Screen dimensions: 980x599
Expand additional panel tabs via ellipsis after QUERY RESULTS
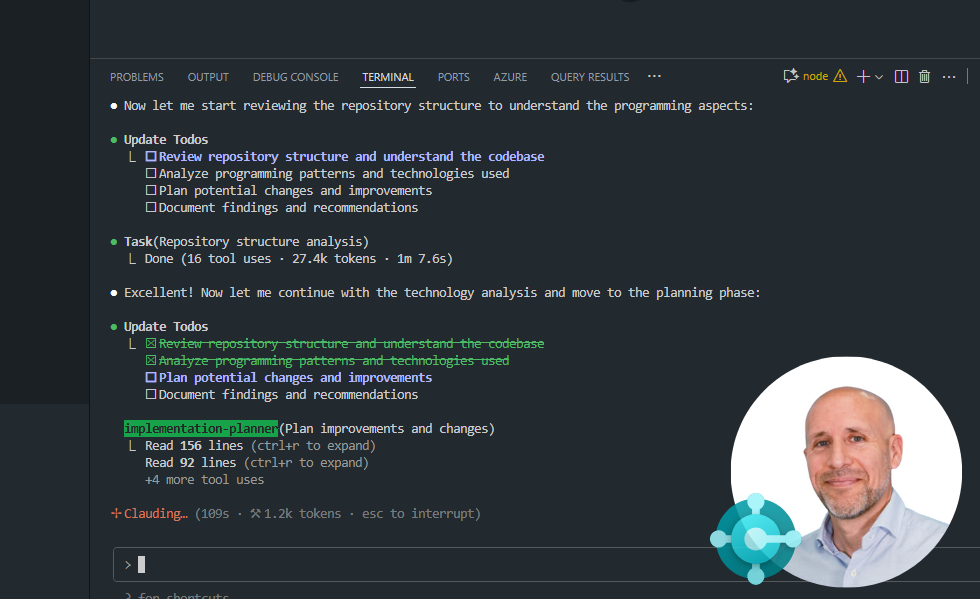click(x=654, y=77)
